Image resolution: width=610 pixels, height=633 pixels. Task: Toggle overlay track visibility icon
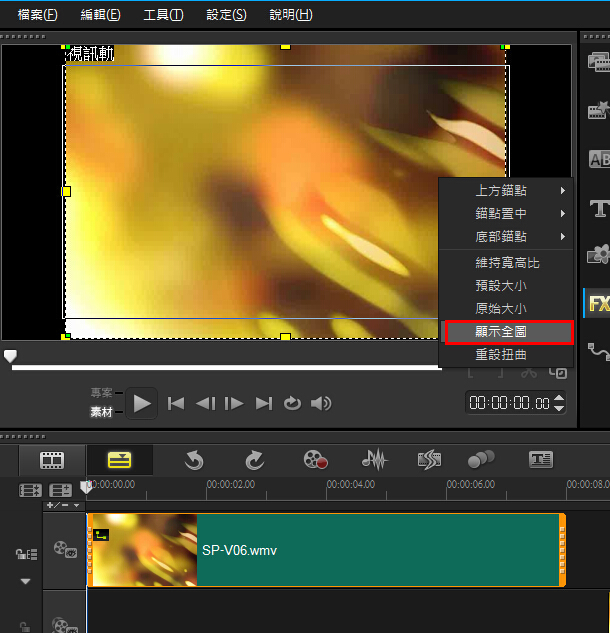(x=65, y=625)
